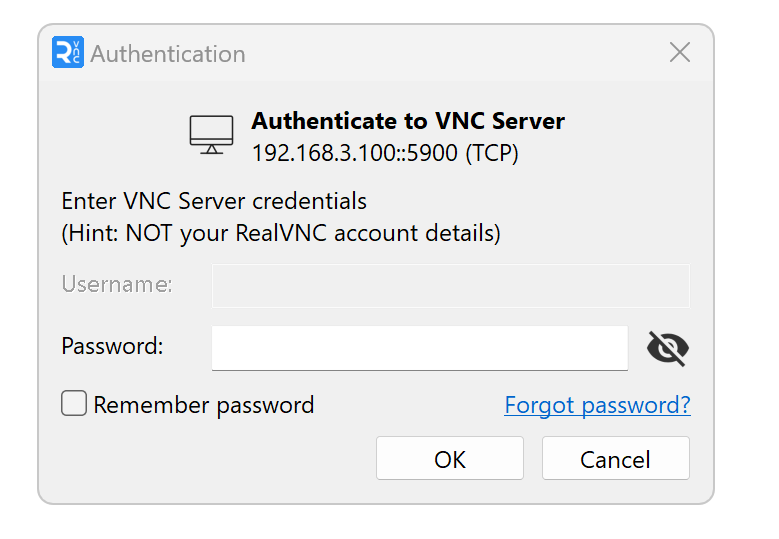Click the "Username:" label
This screenshot has width=779, height=539.
point(117,285)
